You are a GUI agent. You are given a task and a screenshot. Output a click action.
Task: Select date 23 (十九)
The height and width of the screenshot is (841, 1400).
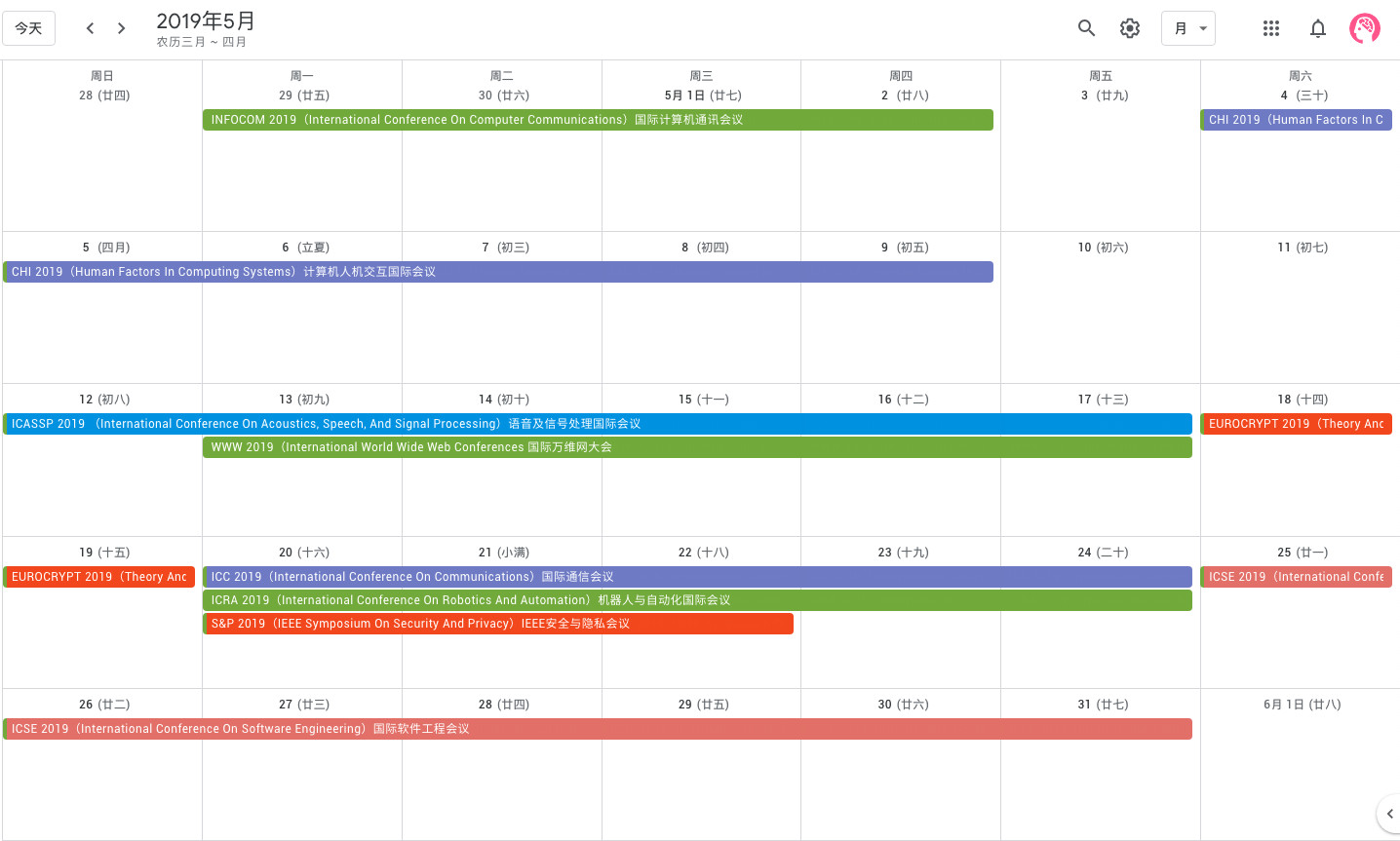click(x=903, y=553)
